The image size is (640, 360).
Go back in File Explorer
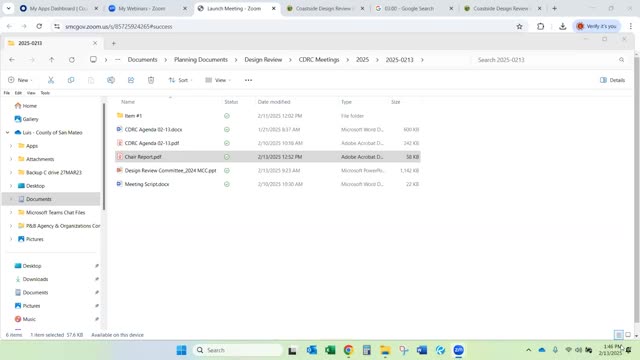click(x=12, y=60)
